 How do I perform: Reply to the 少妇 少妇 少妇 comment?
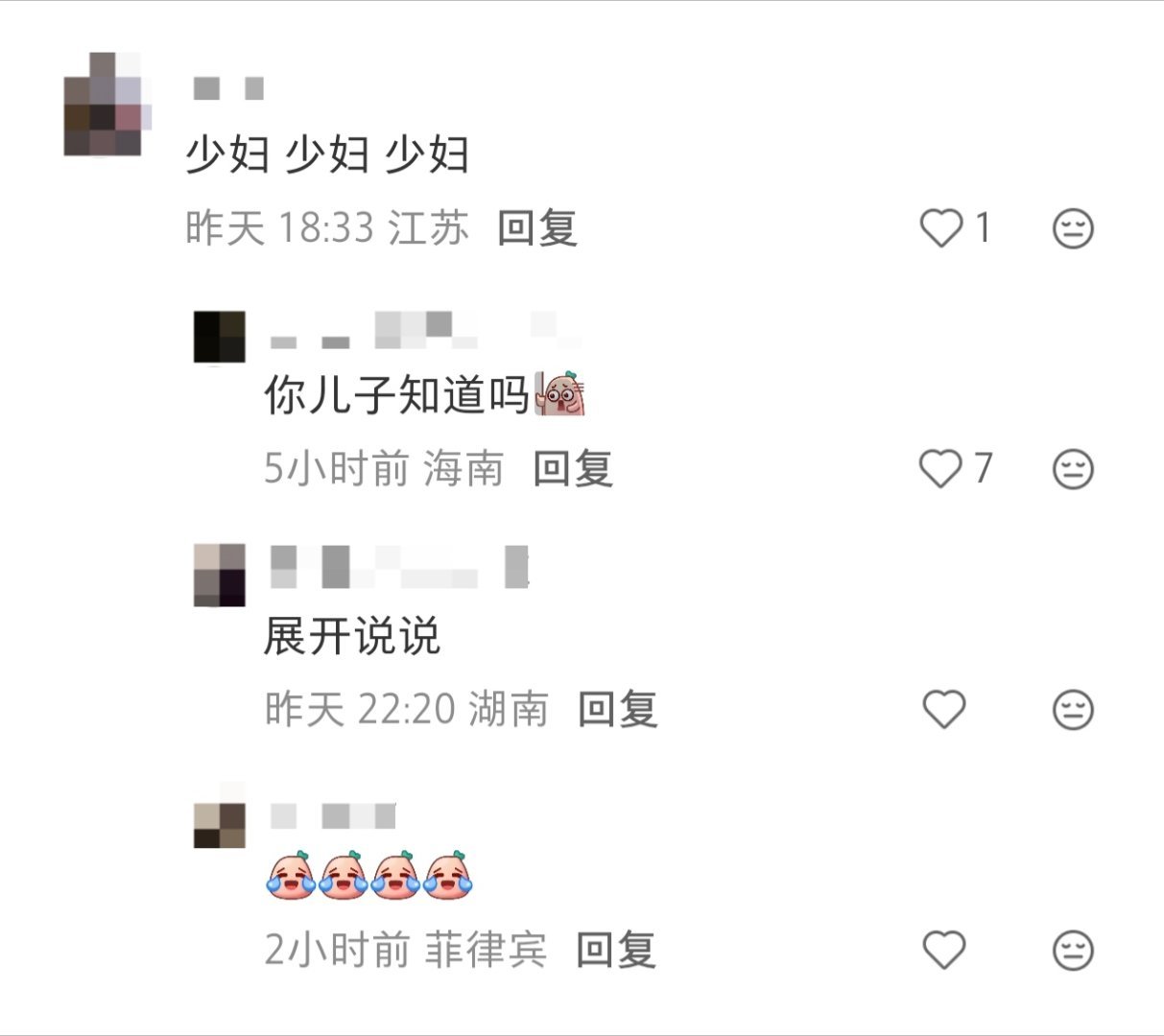pos(537,228)
